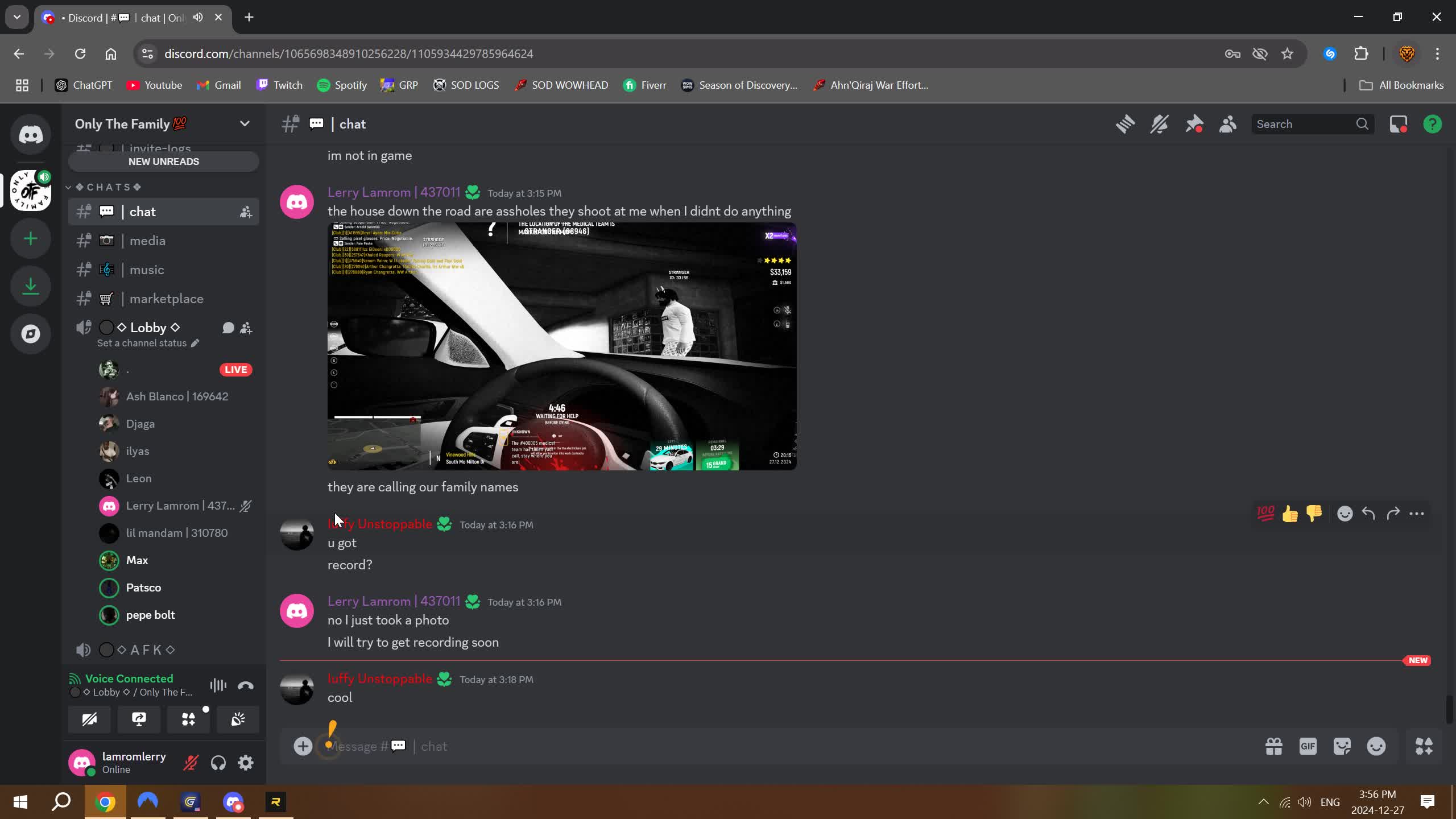This screenshot has width=1456, height=819.
Task: Click the NEW UNREADS banner
Action: (163, 161)
